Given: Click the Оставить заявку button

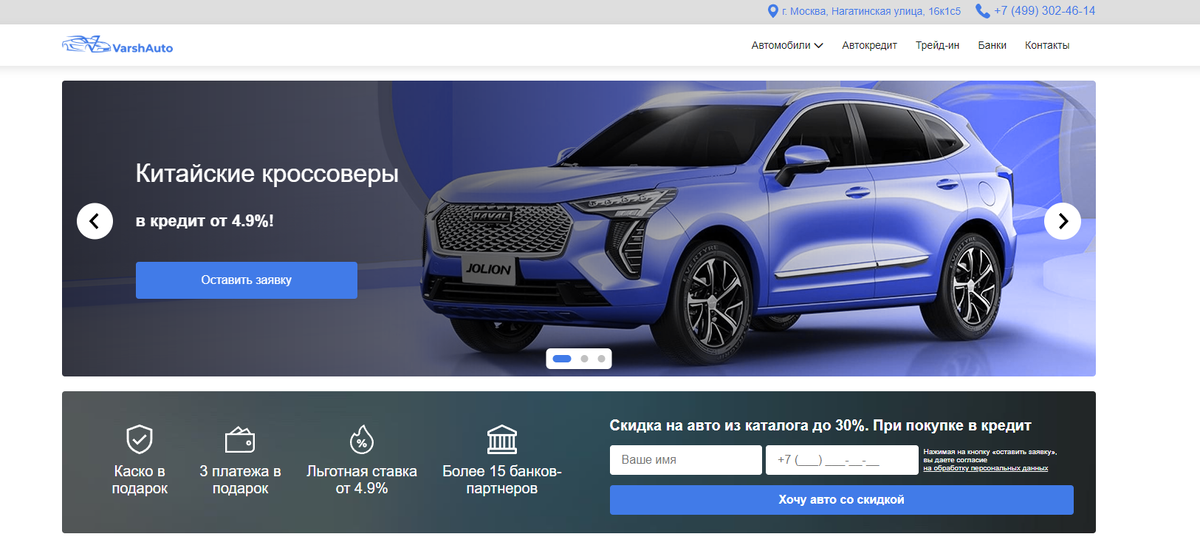Looking at the screenshot, I should pos(246,280).
